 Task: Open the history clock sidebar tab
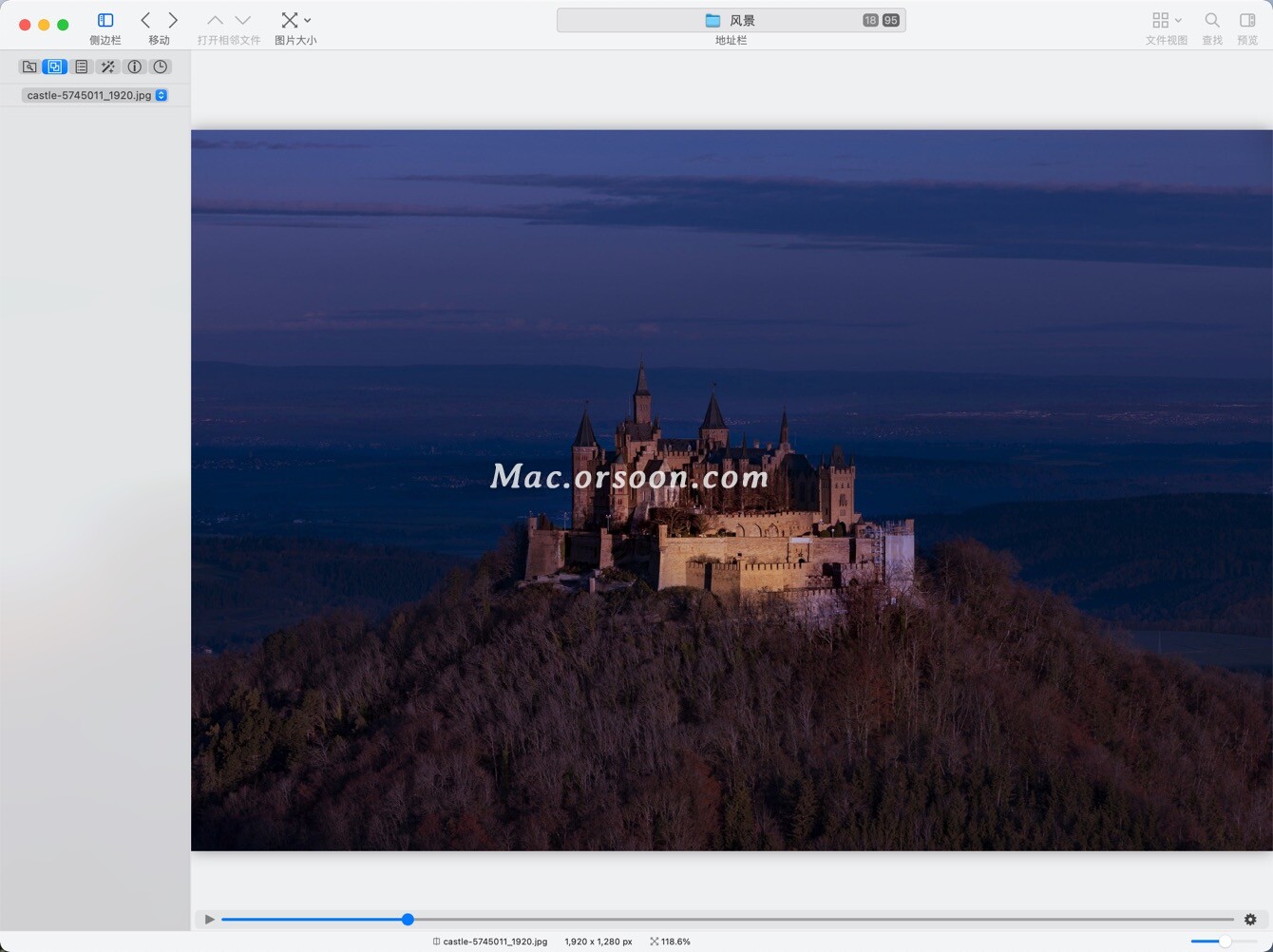point(161,67)
